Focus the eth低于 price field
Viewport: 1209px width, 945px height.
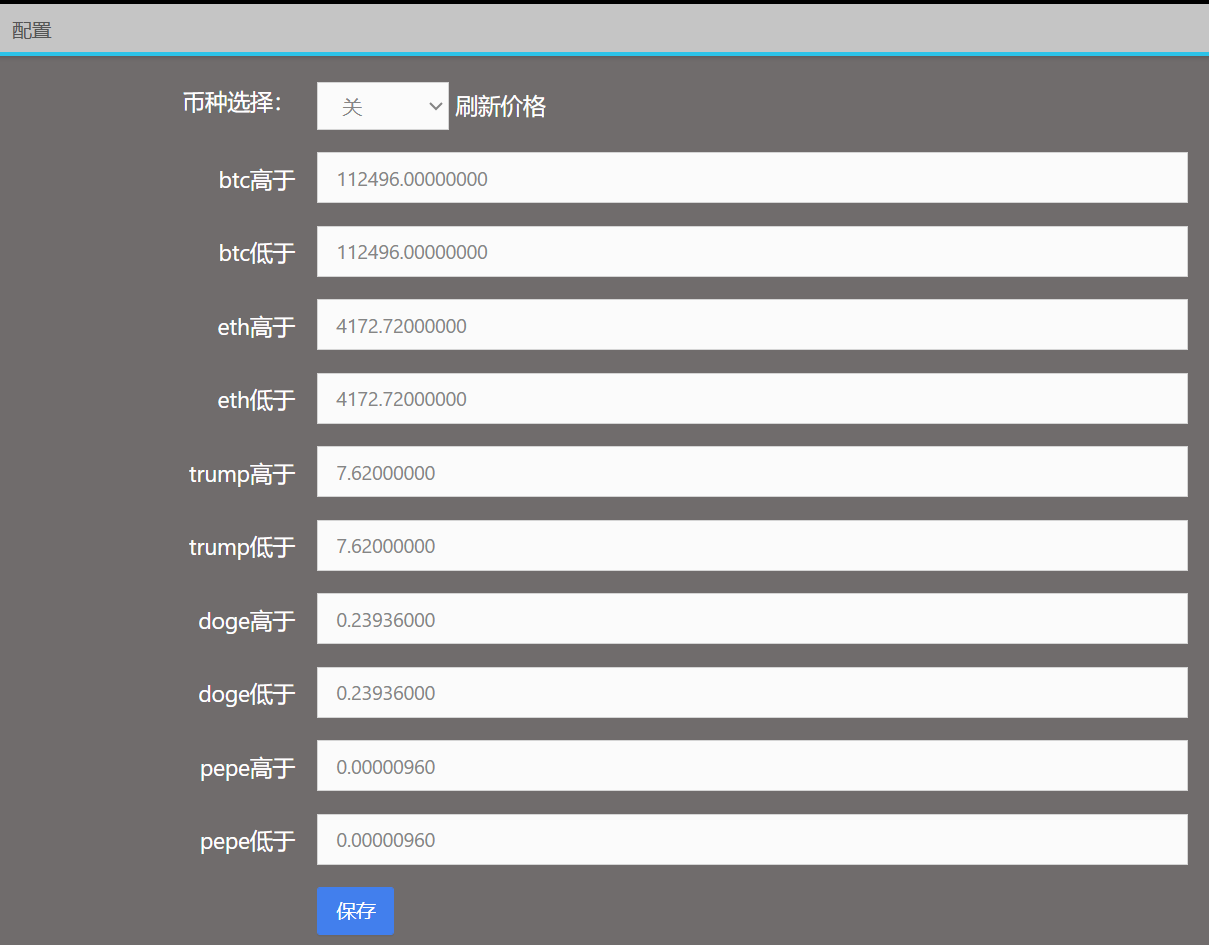pyautogui.click(x=751, y=399)
